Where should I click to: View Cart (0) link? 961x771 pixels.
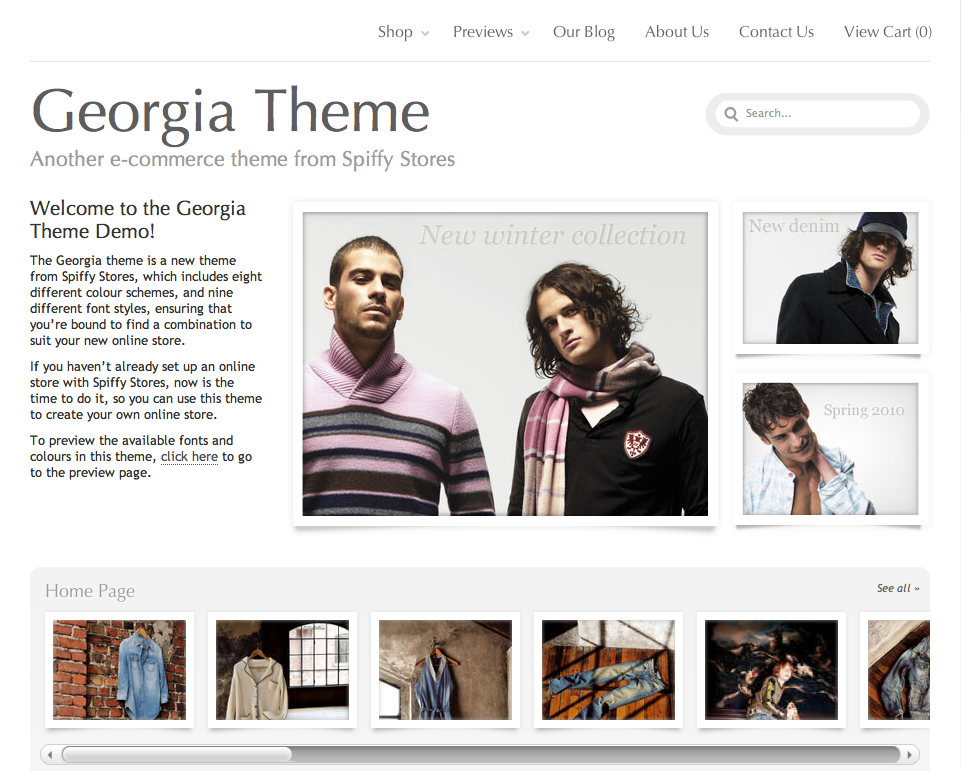[x=887, y=32]
